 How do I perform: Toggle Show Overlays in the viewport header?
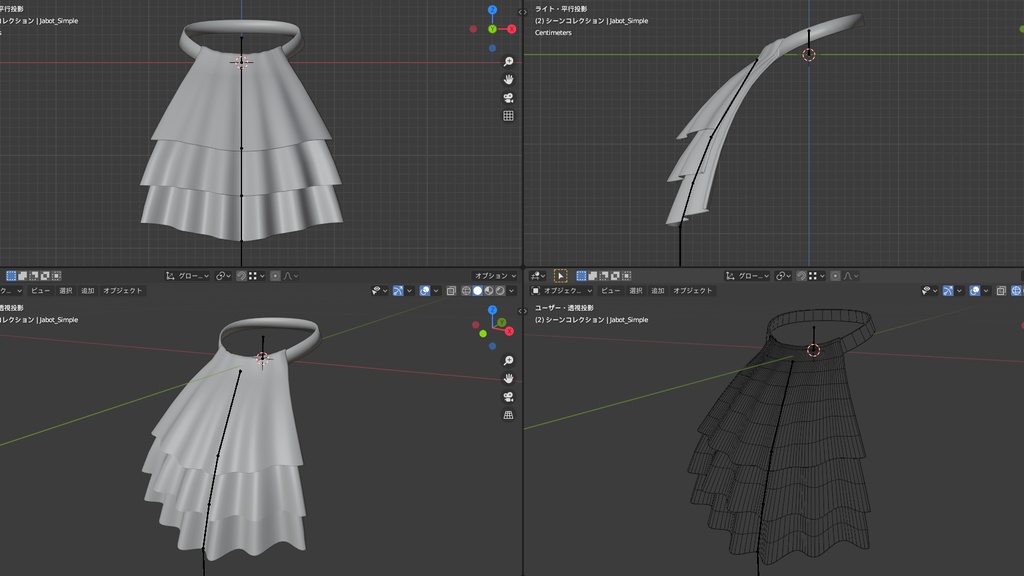tap(424, 291)
